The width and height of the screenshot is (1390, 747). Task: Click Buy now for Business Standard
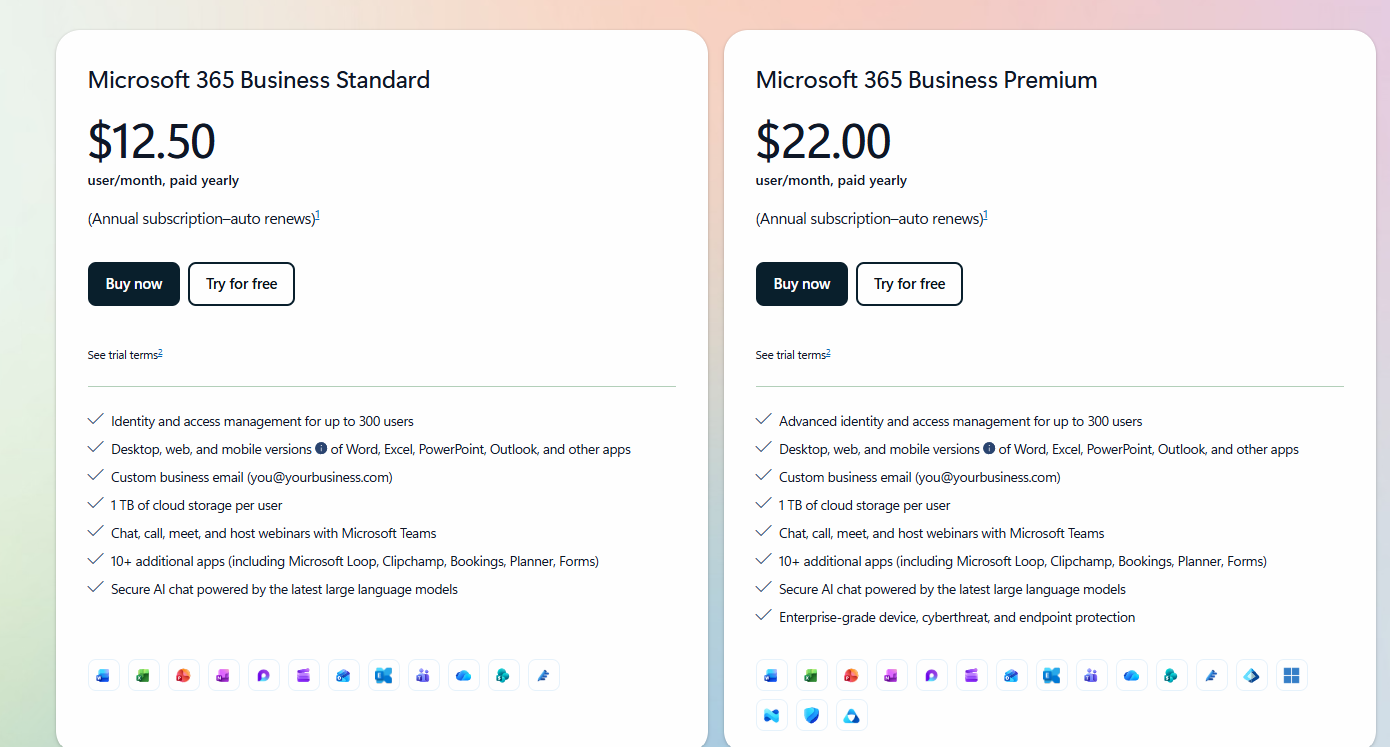[134, 284]
